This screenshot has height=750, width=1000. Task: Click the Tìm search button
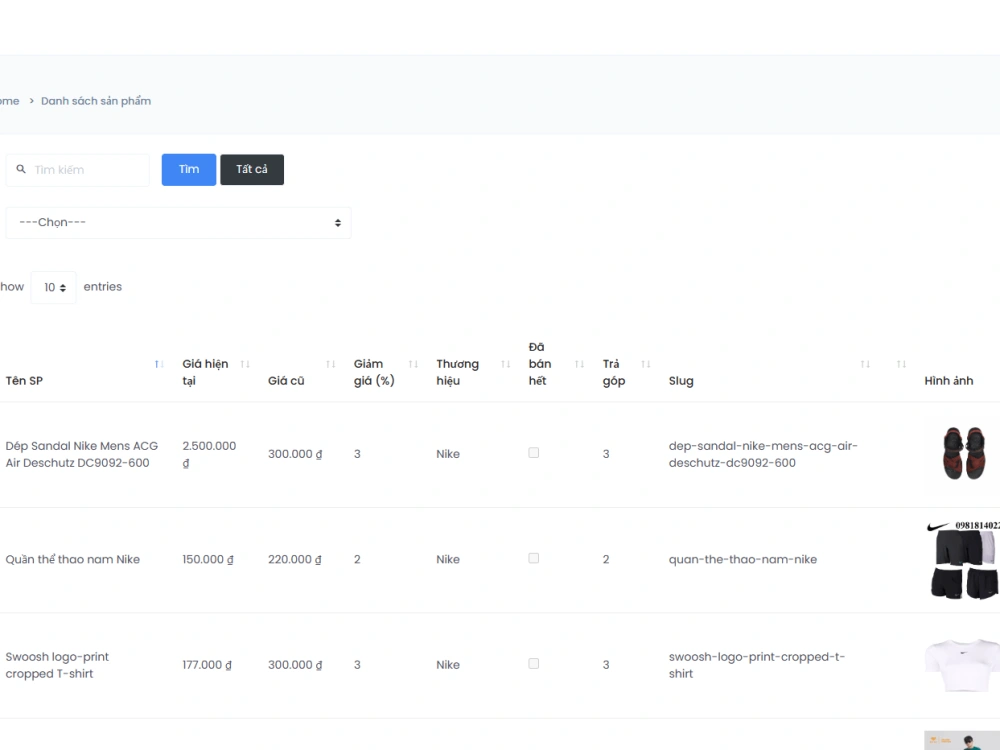[189, 170]
